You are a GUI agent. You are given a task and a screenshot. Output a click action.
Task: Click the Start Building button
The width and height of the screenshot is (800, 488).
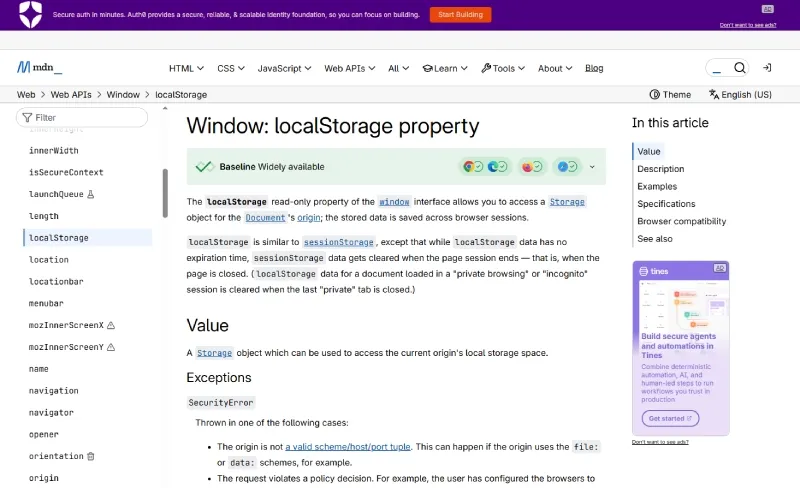point(460,14)
